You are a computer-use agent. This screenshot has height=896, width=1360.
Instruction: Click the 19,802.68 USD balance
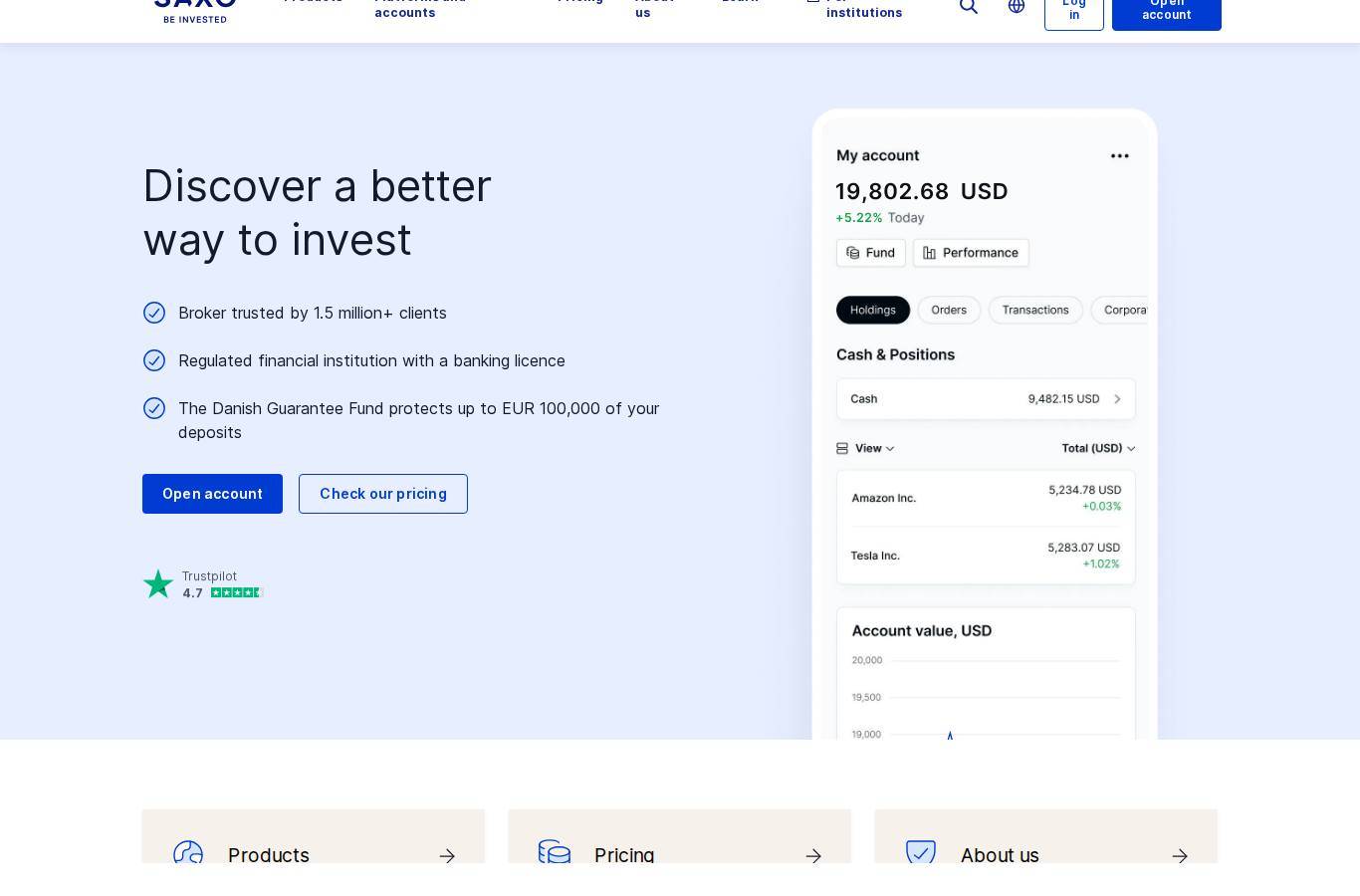[x=922, y=191]
